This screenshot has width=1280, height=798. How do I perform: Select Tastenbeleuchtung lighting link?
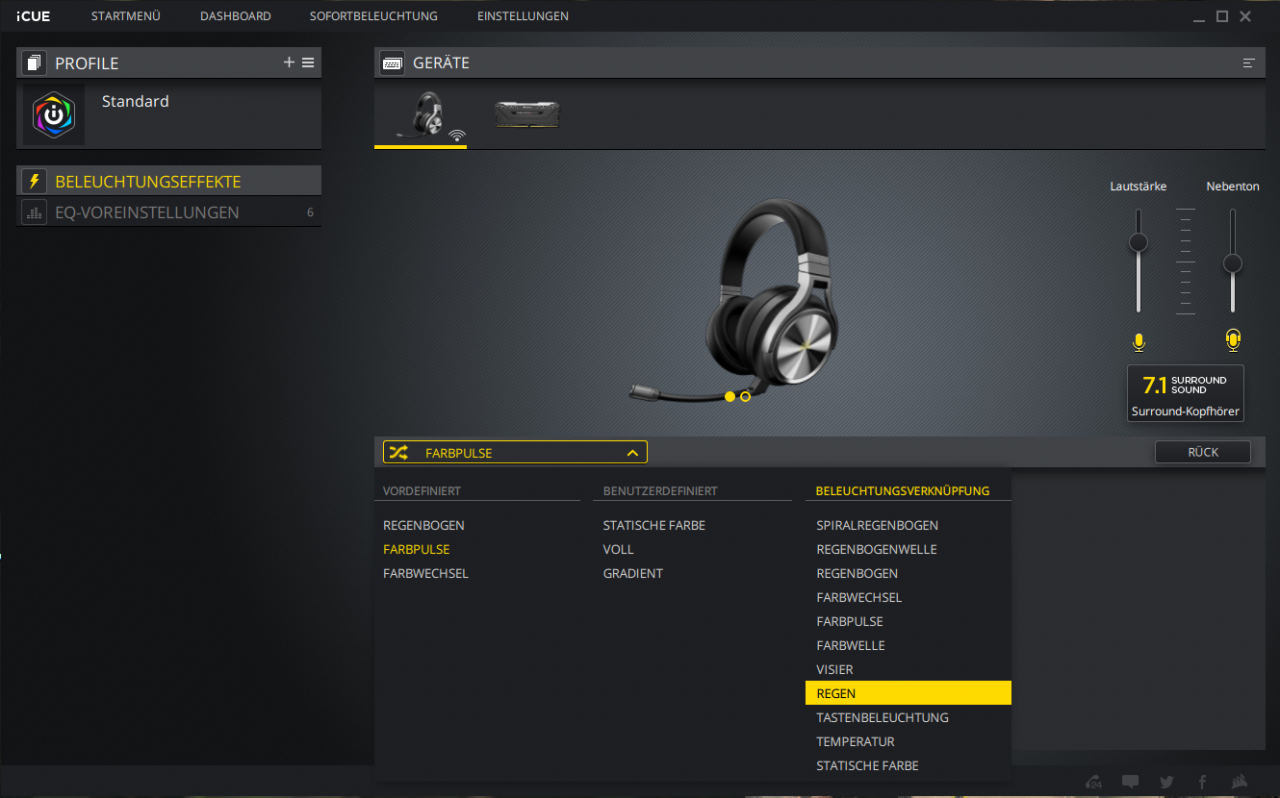tap(882, 717)
